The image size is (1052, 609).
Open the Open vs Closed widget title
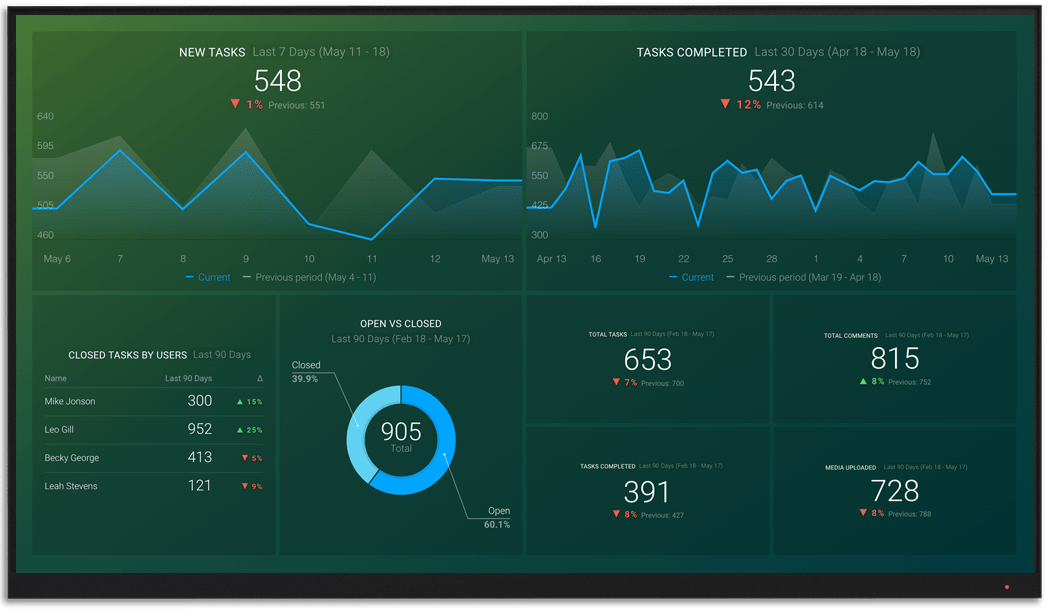click(x=400, y=324)
